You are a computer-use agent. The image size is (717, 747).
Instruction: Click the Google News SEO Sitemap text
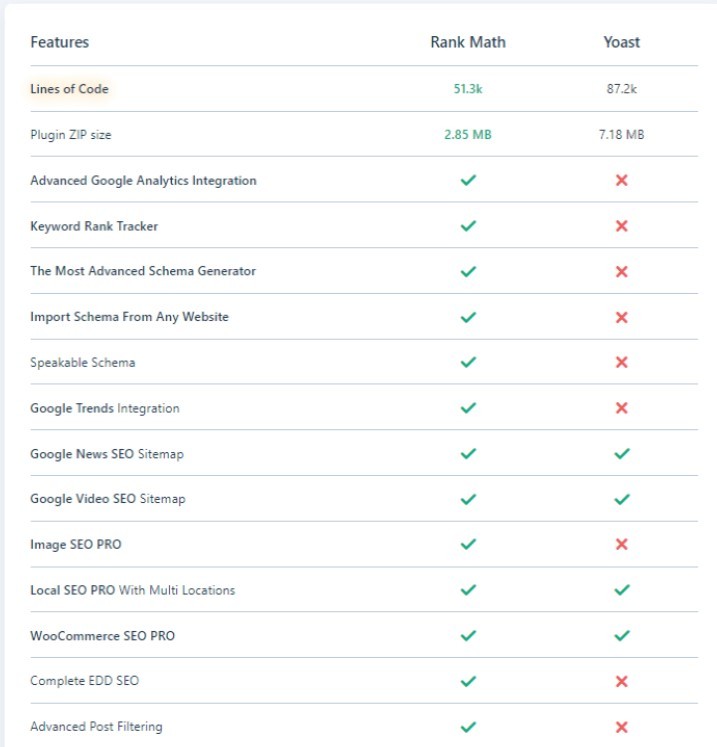point(107,454)
